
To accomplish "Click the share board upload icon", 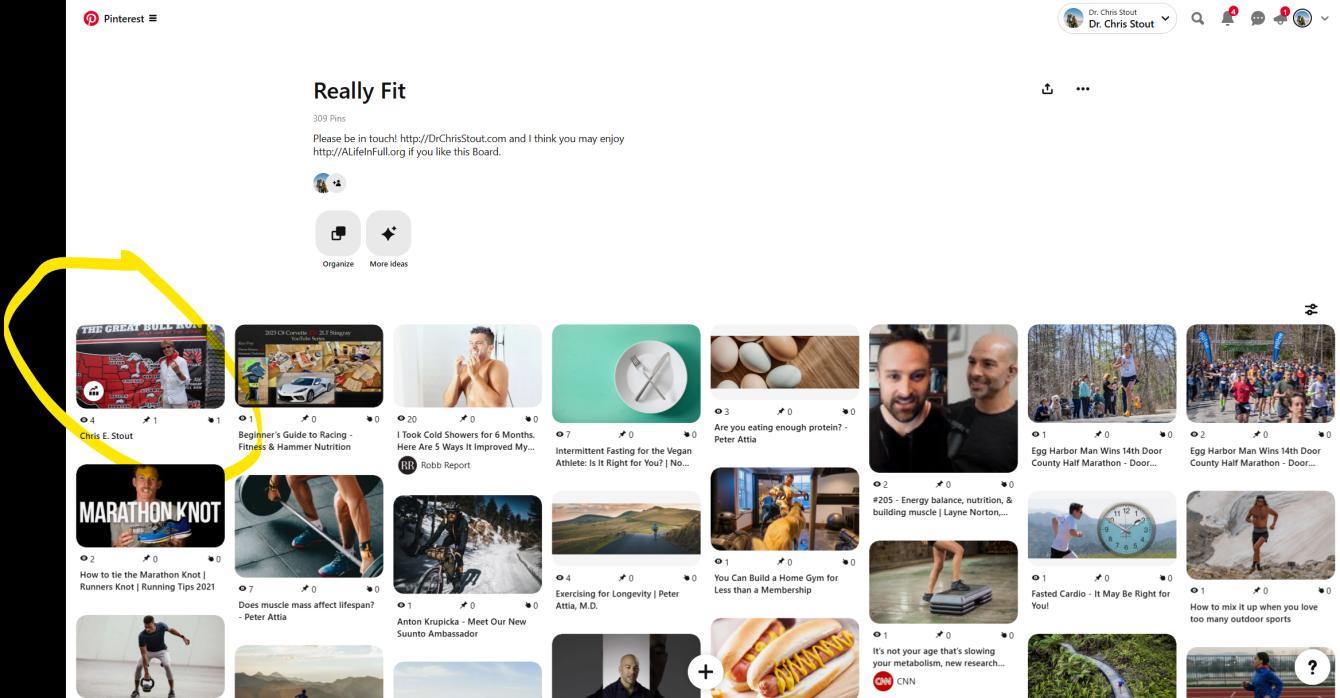I will click(1047, 88).
